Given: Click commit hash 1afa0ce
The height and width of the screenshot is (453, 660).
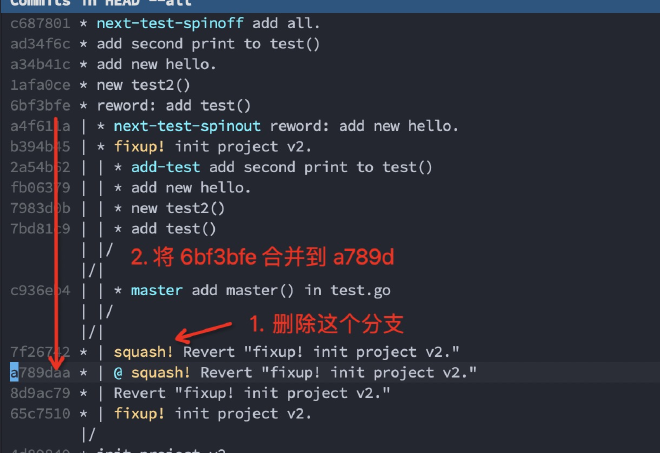Looking at the screenshot, I should coord(40,85).
